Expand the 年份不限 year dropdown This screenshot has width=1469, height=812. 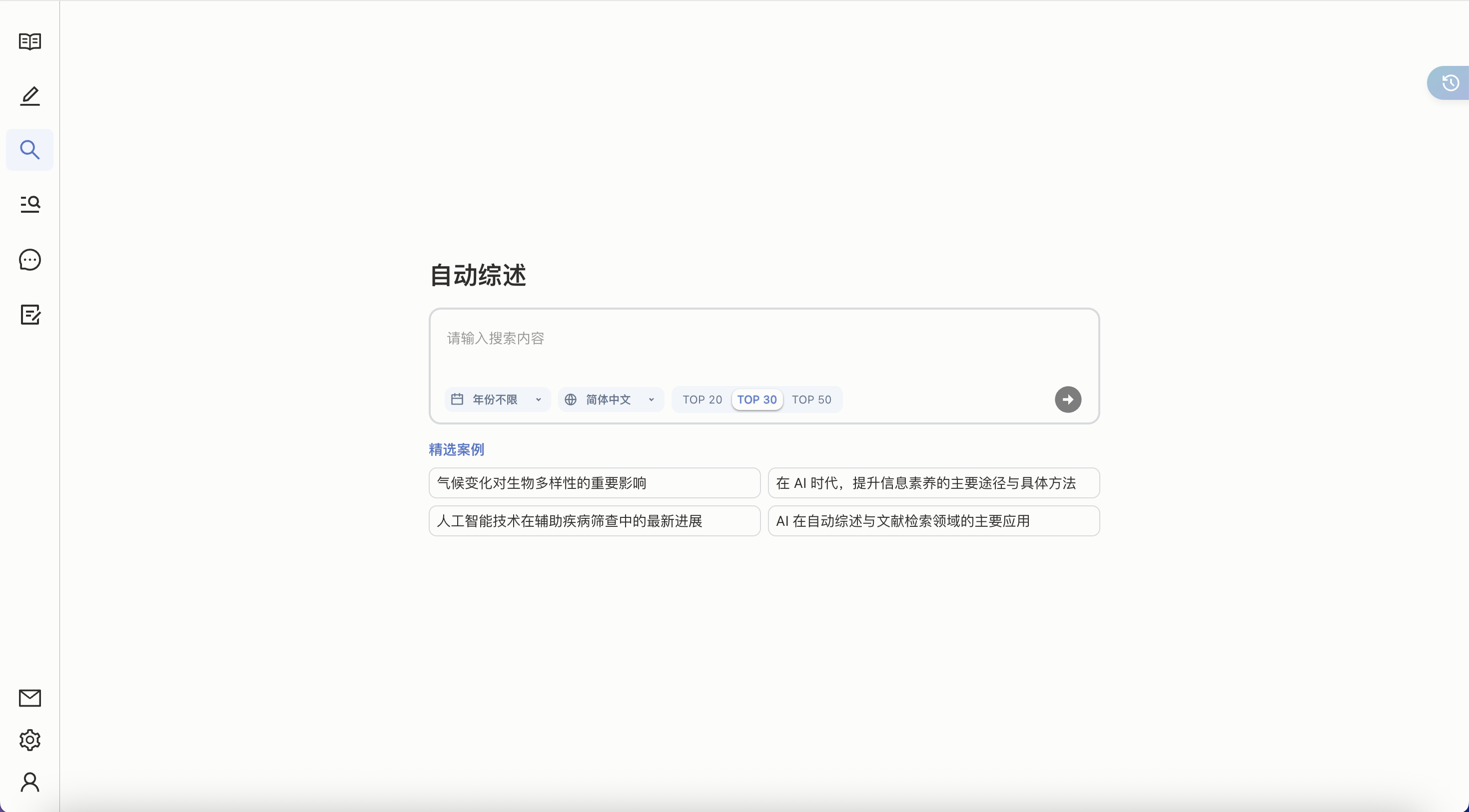(497, 400)
